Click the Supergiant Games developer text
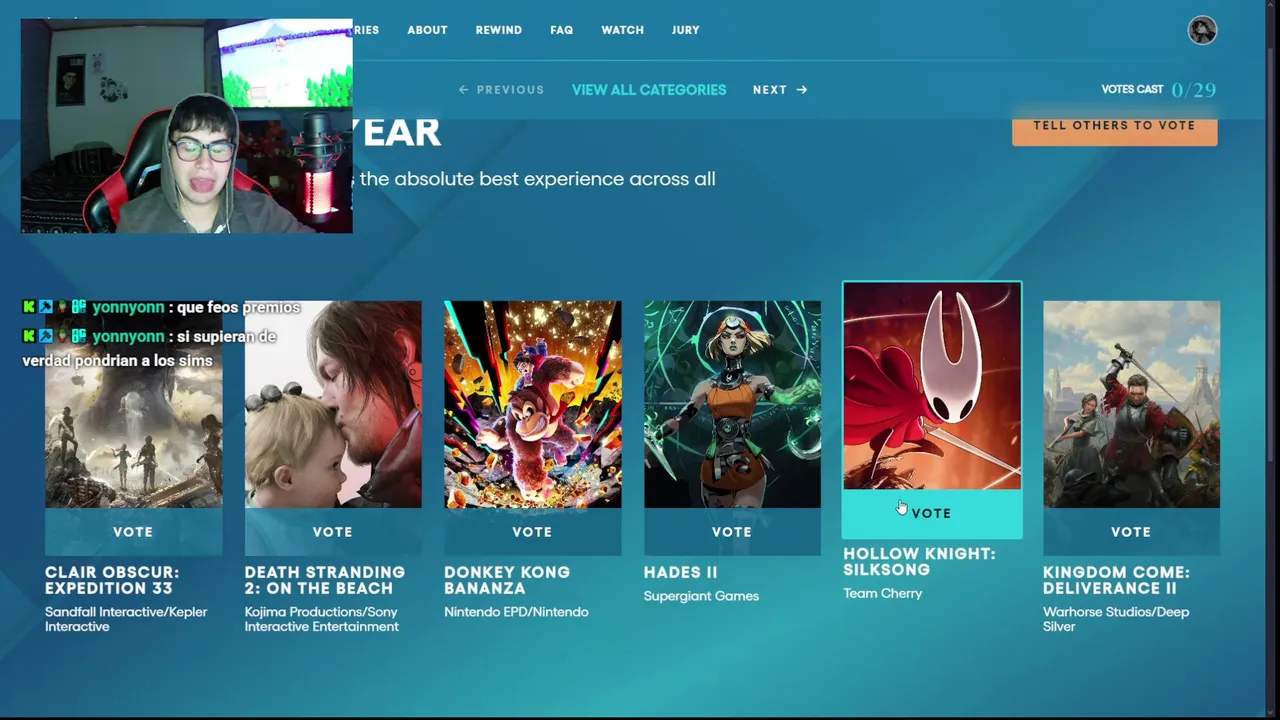This screenshot has width=1280, height=720. tap(701, 596)
